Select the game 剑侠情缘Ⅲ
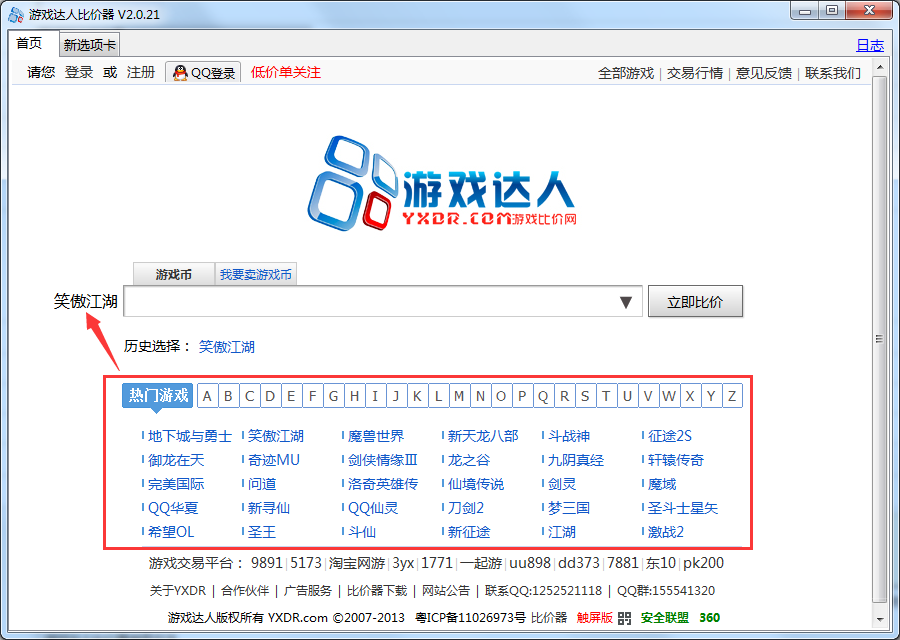 [383, 460]
